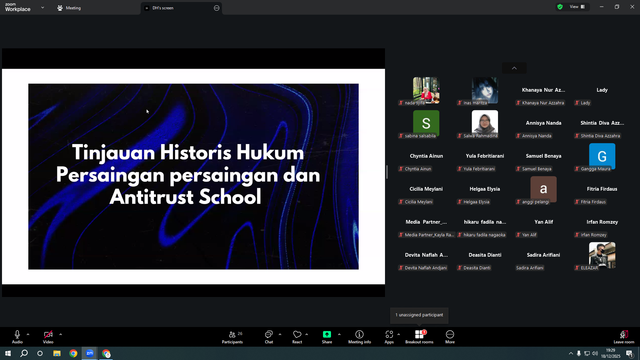Click Leave room
The image size is (640, 360).
pos(624,337)
